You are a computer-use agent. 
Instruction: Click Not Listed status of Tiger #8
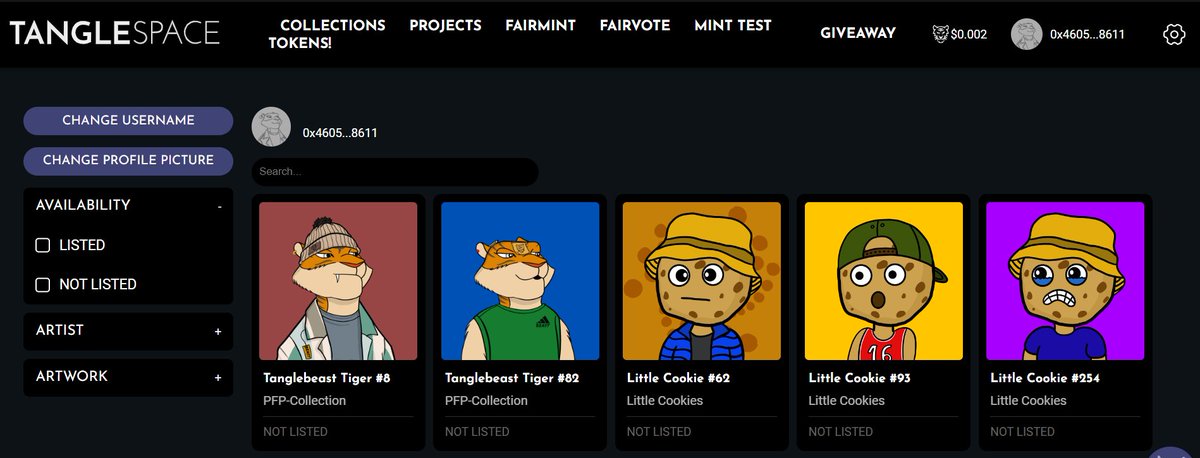pyautogui.click(x=295, y=432)
